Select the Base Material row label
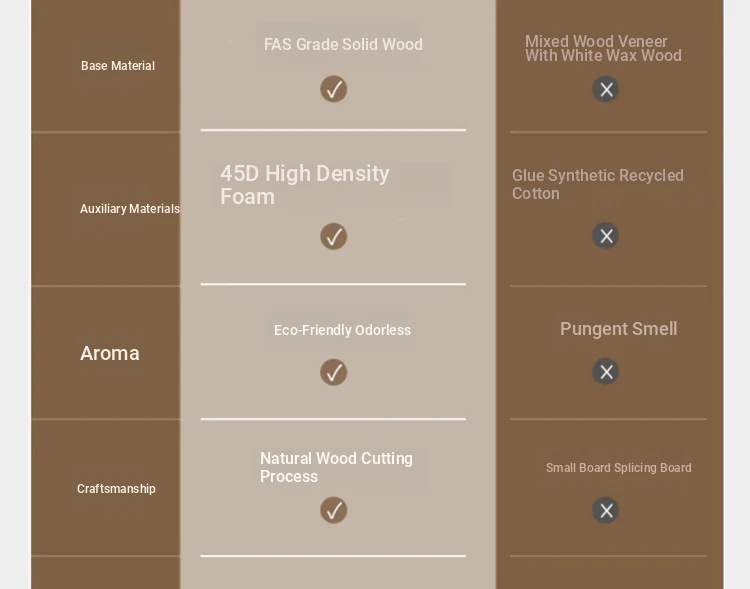The height and width of the screenshot is (589, 750). coord(118,66)
